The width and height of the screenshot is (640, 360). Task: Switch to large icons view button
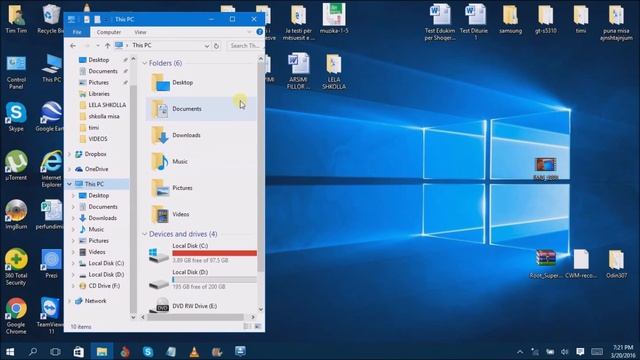coord(258,327)
